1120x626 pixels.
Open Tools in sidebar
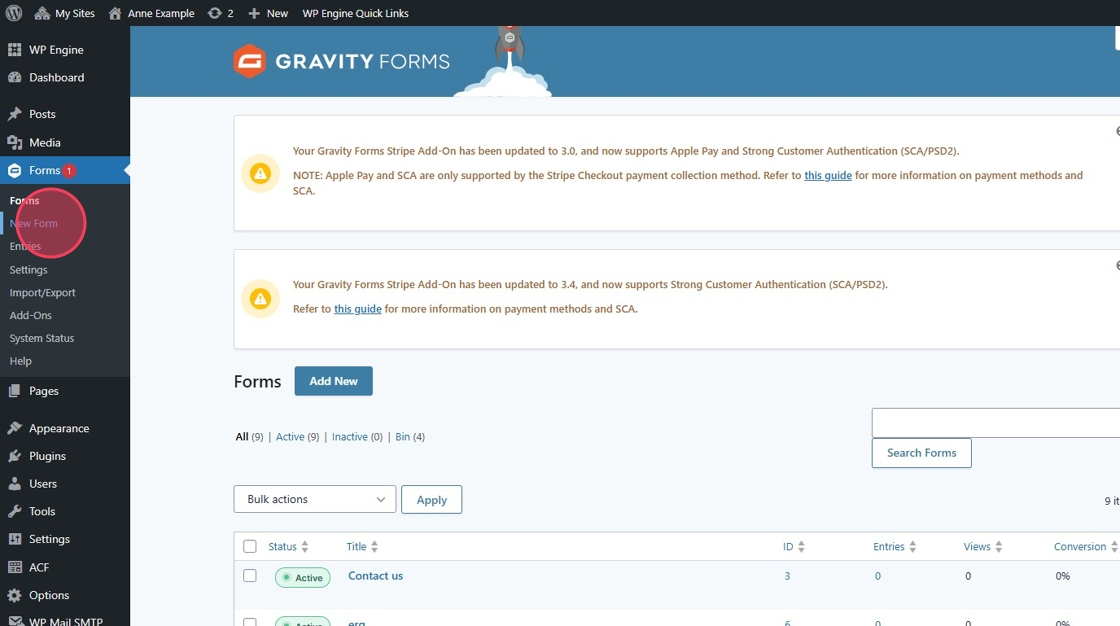point(65,511)
